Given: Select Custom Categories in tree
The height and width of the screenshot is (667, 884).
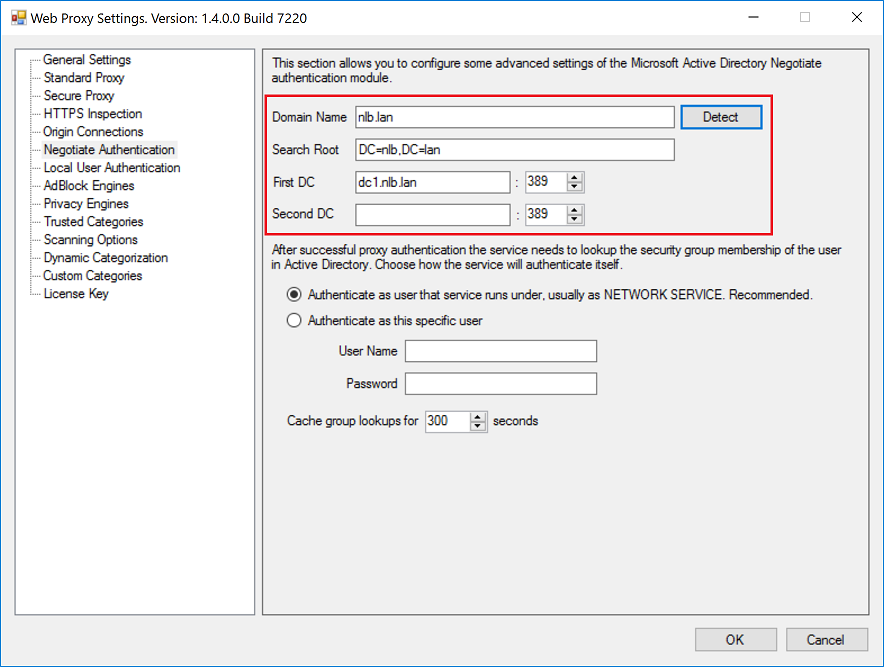Looking at the screenshot, I should pyautogui.click(x=93, y=276).
